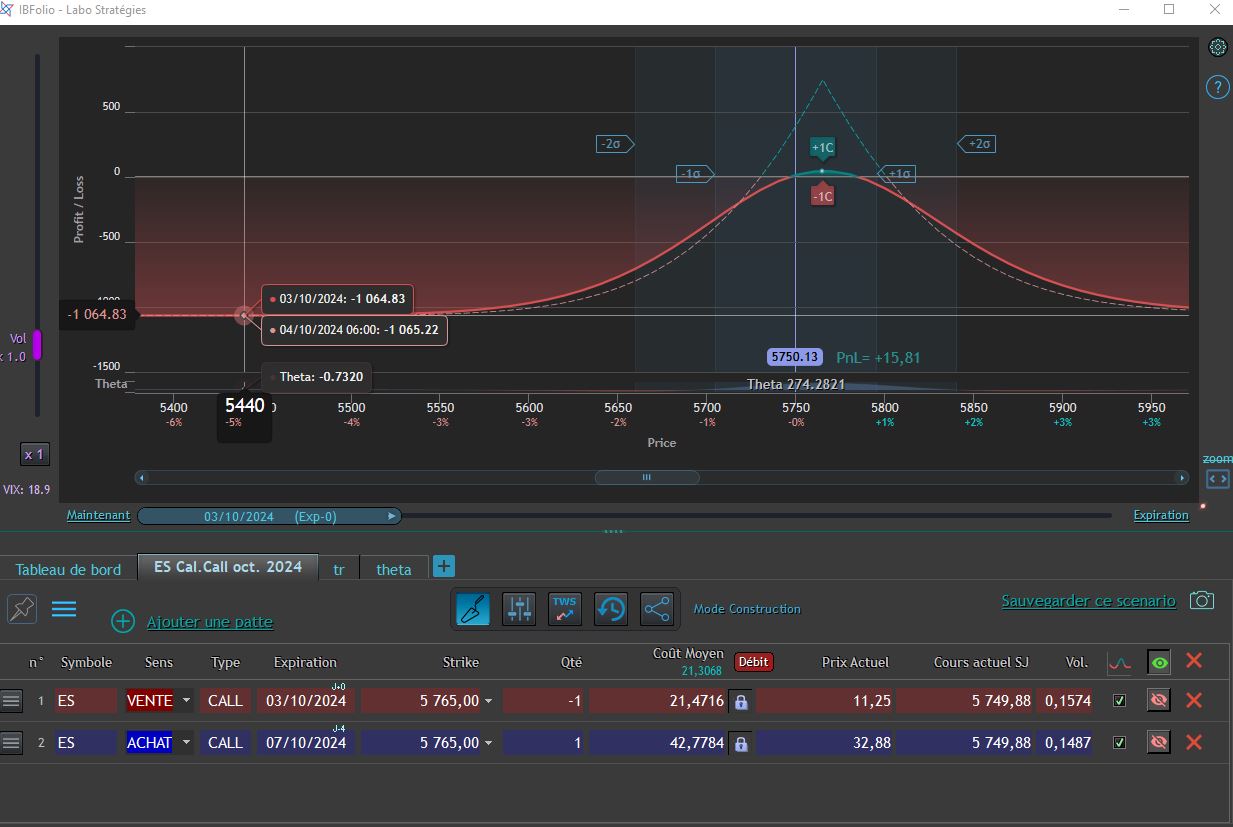The image size is (1233, 827).
Task: Toggle checkbox for leg 2 ACHAT row
Action: tap(1119, 743)
